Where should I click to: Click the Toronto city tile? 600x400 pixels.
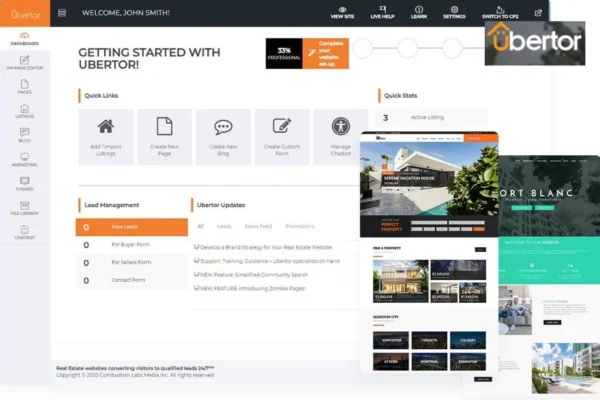(429, 340)
